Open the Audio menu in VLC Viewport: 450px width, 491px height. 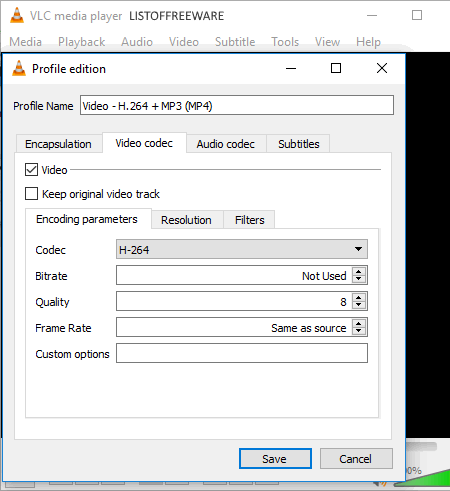(x=137, y=42)
